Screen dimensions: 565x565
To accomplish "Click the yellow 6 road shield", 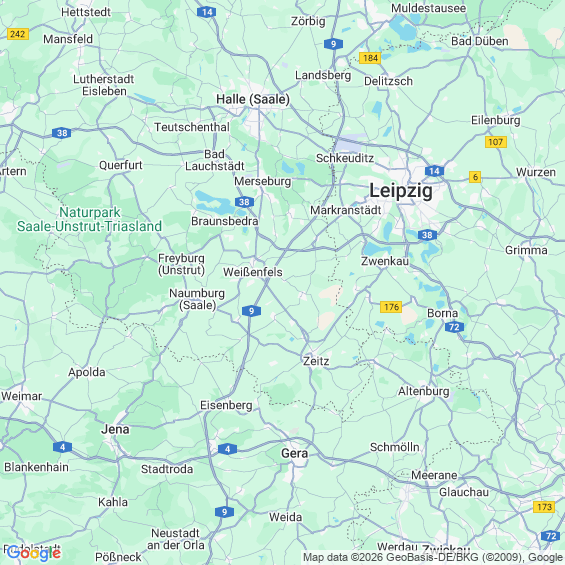I will click(475, 177).
